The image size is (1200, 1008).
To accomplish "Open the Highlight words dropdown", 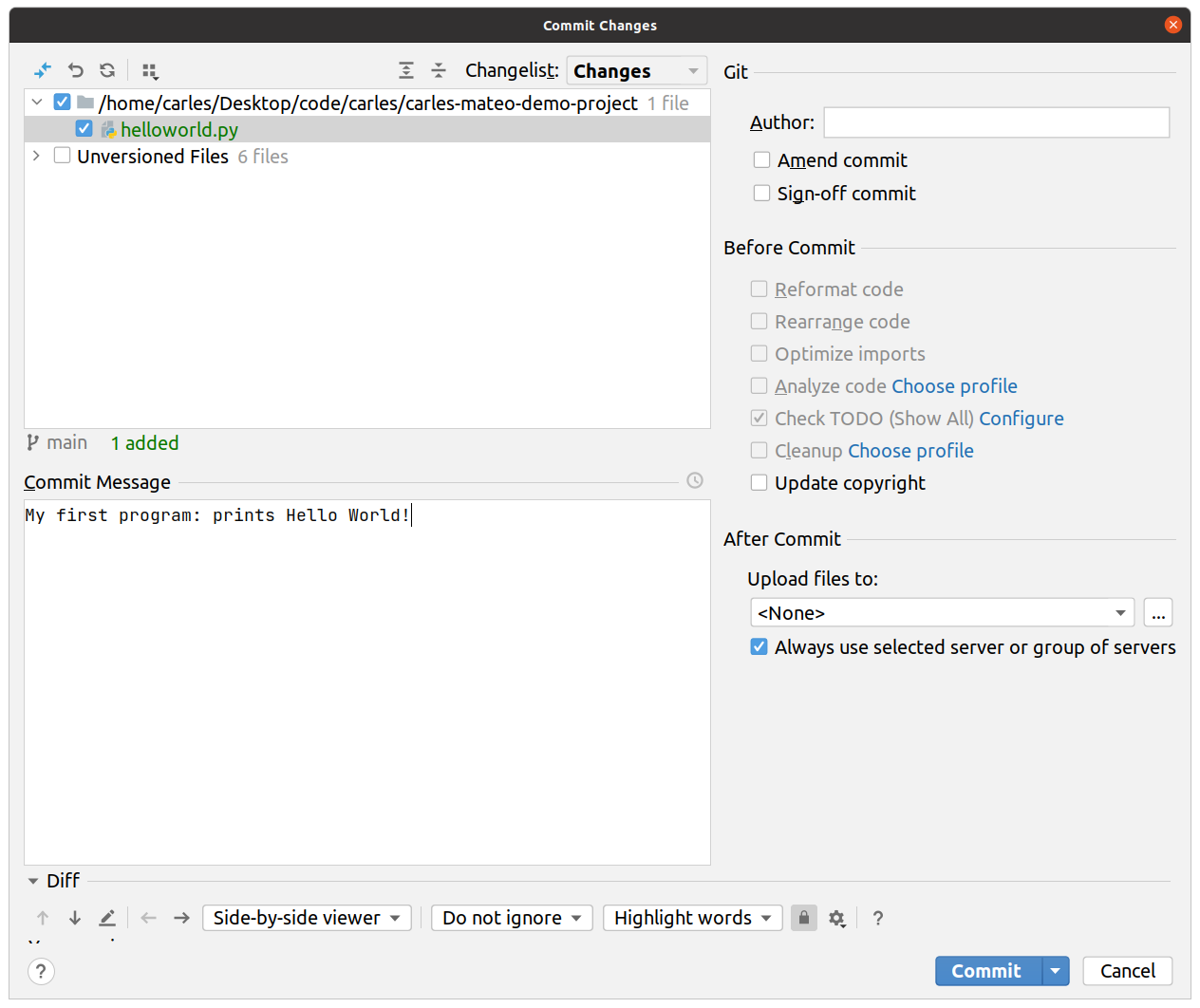I will pos(693,918).
